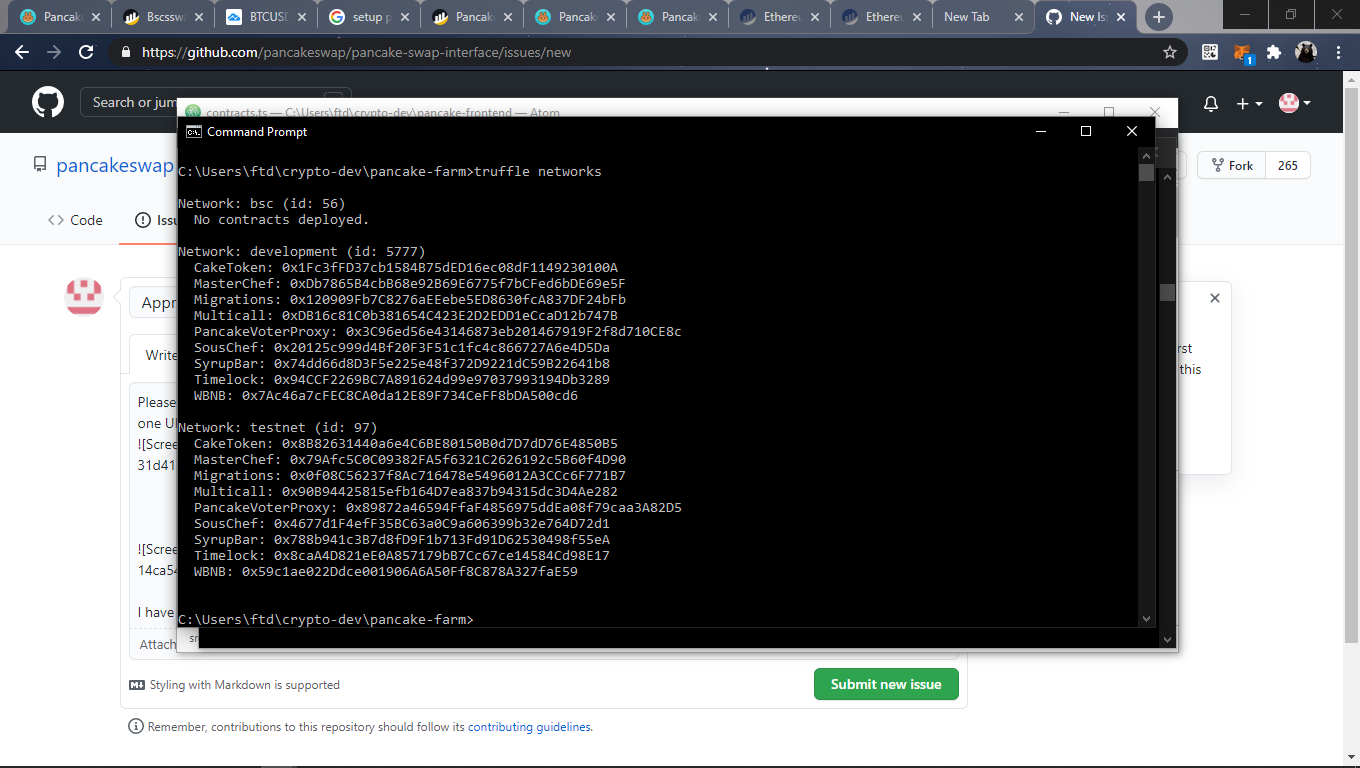This screenshot has width=1360, height=768.
Task: Open a new browser tab with the plus button
Action: click(x=1158, y=16)
